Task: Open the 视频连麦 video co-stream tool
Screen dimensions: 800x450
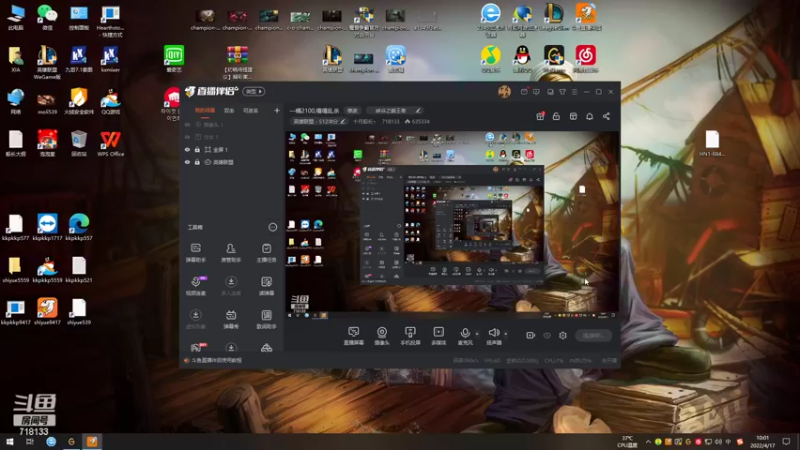Action: [x=196, y=286]
